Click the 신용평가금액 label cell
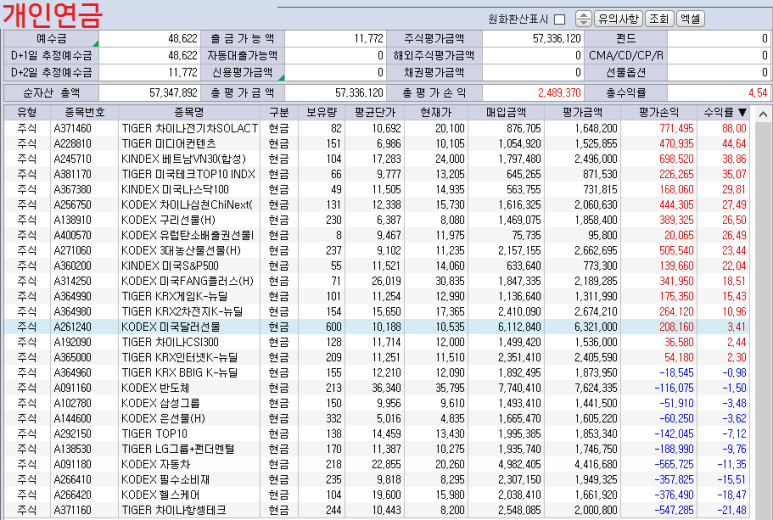773x520 pixels. click(243, 72)
